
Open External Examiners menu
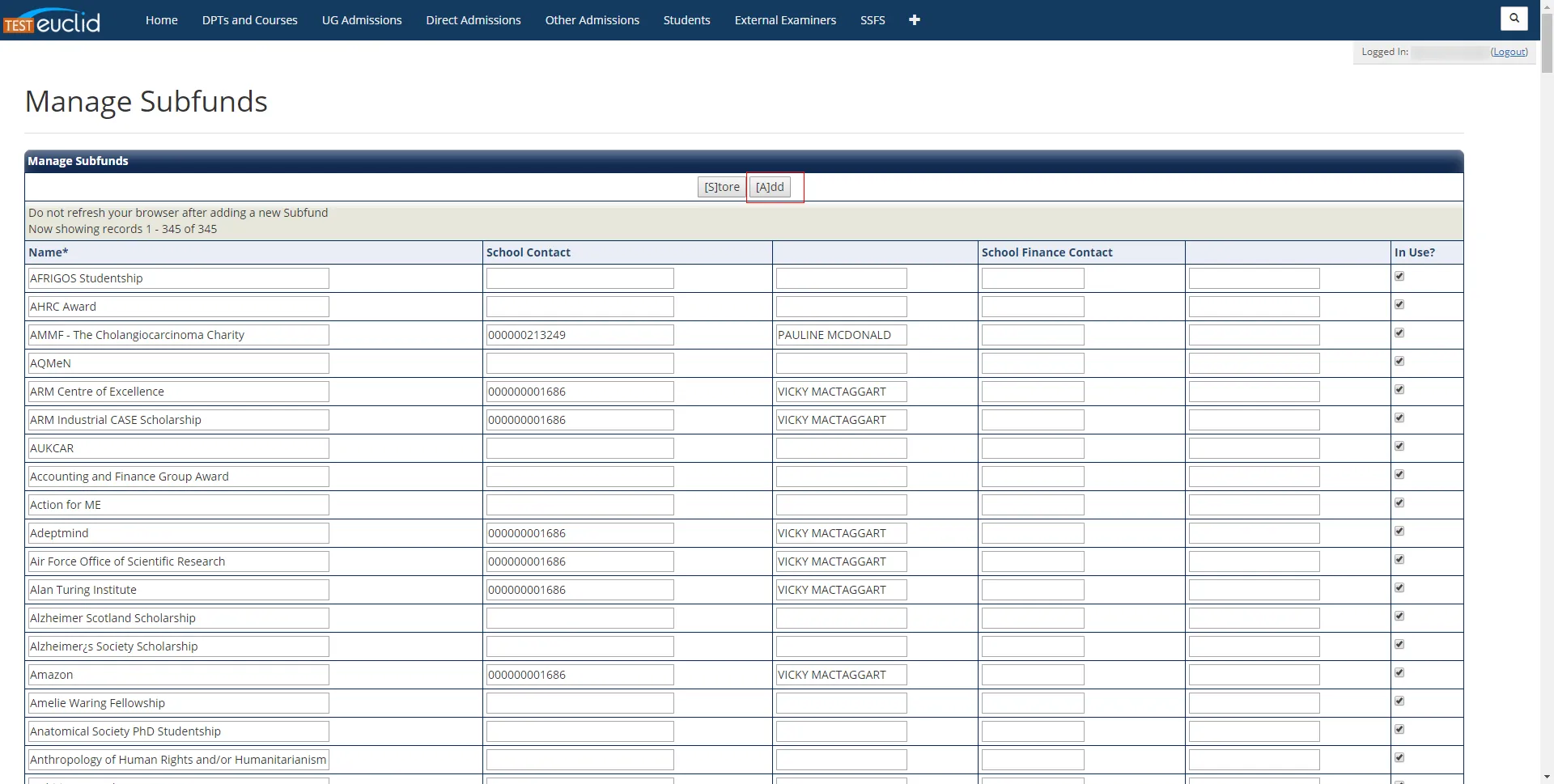[785, 20]
